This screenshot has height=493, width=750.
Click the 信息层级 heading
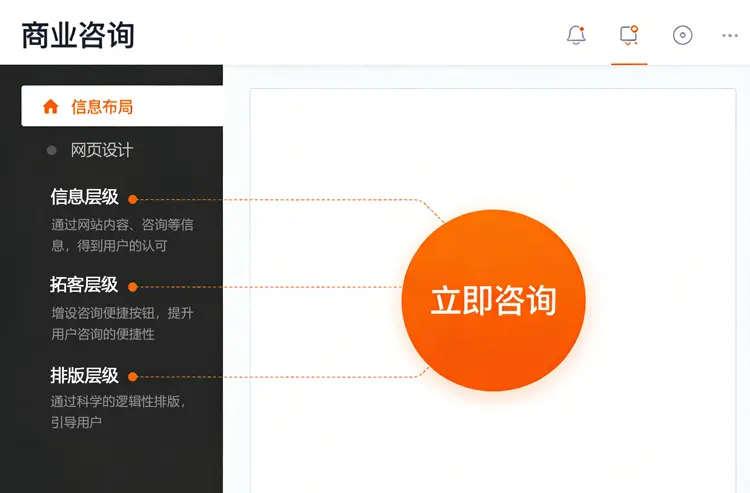click(x=84, y=198)
